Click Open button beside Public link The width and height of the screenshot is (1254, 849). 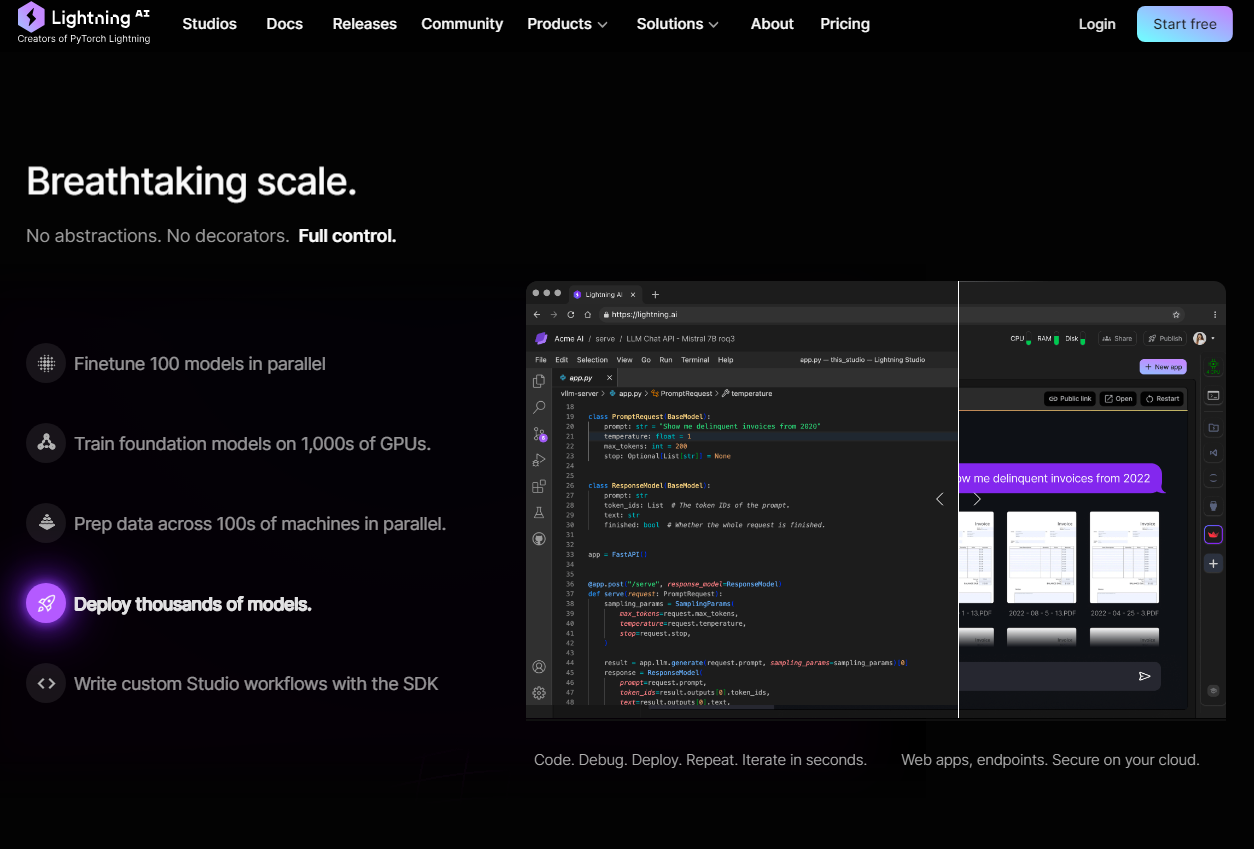1119,398
